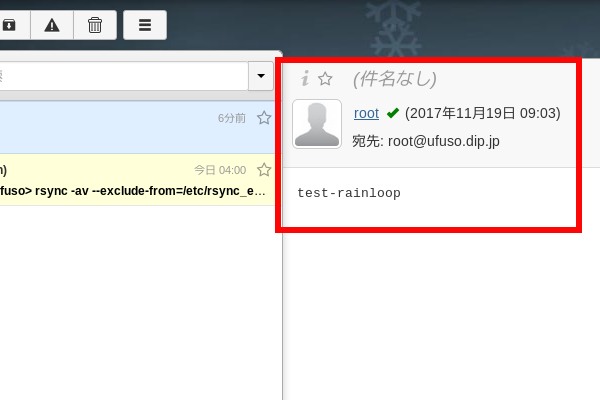Screen dimensions: 600x400
Task: Open the sender avatar placeholder image
Action: (x=317, y=124)
